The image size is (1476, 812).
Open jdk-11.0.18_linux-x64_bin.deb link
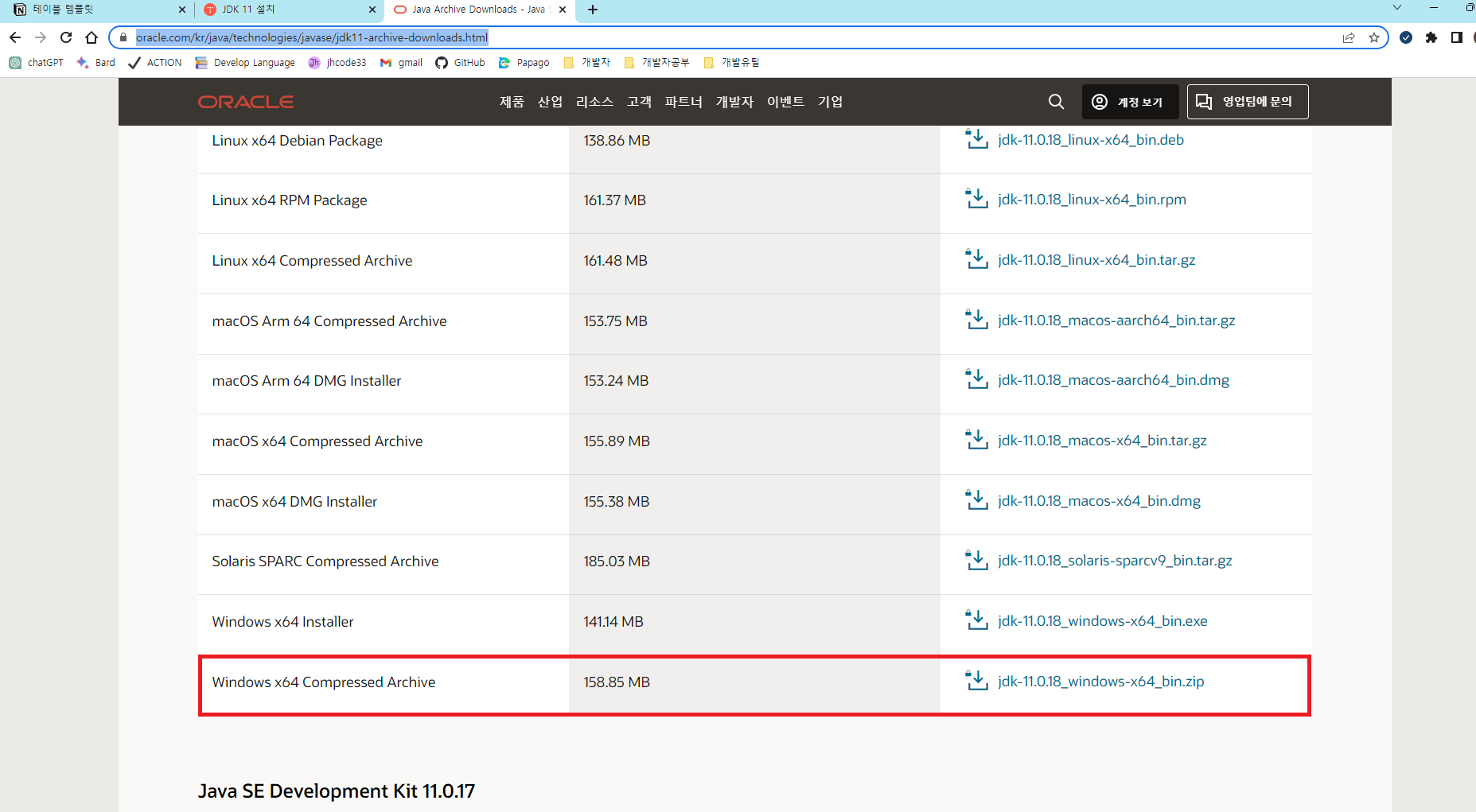[1091, 140]
